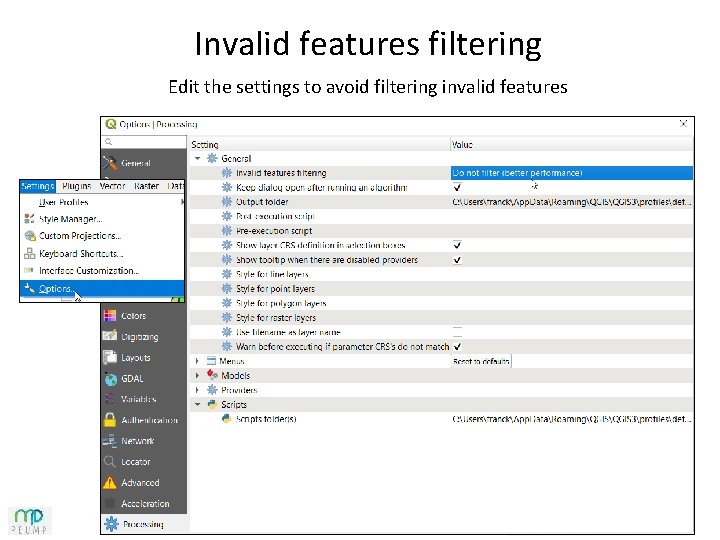The height and width of the screenshot is (540, 720).
Task: Click the Interface Customization icon
Action: coord(29,270)
